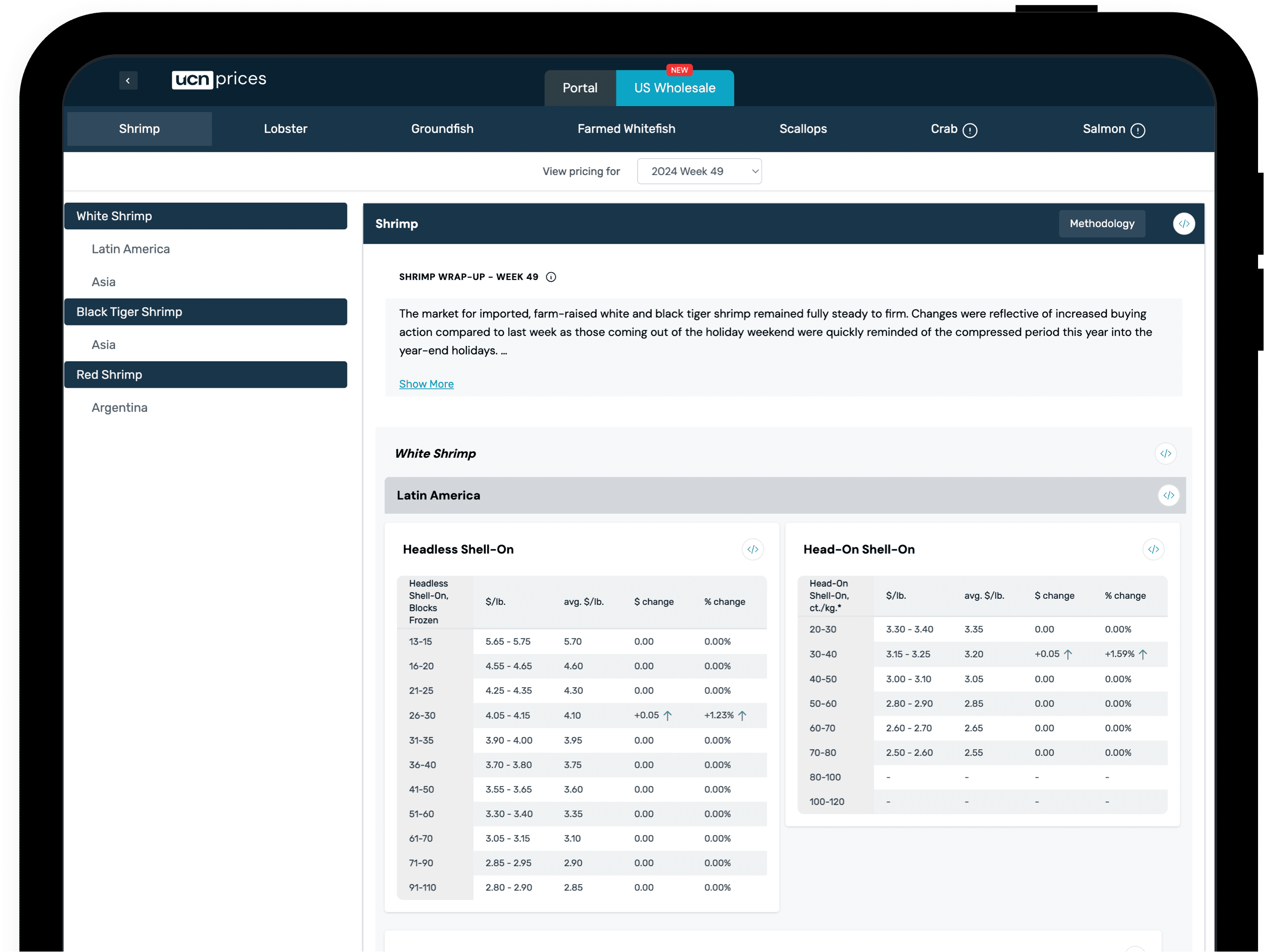Click the 13-15 size row label

click(x=420, y=642)
